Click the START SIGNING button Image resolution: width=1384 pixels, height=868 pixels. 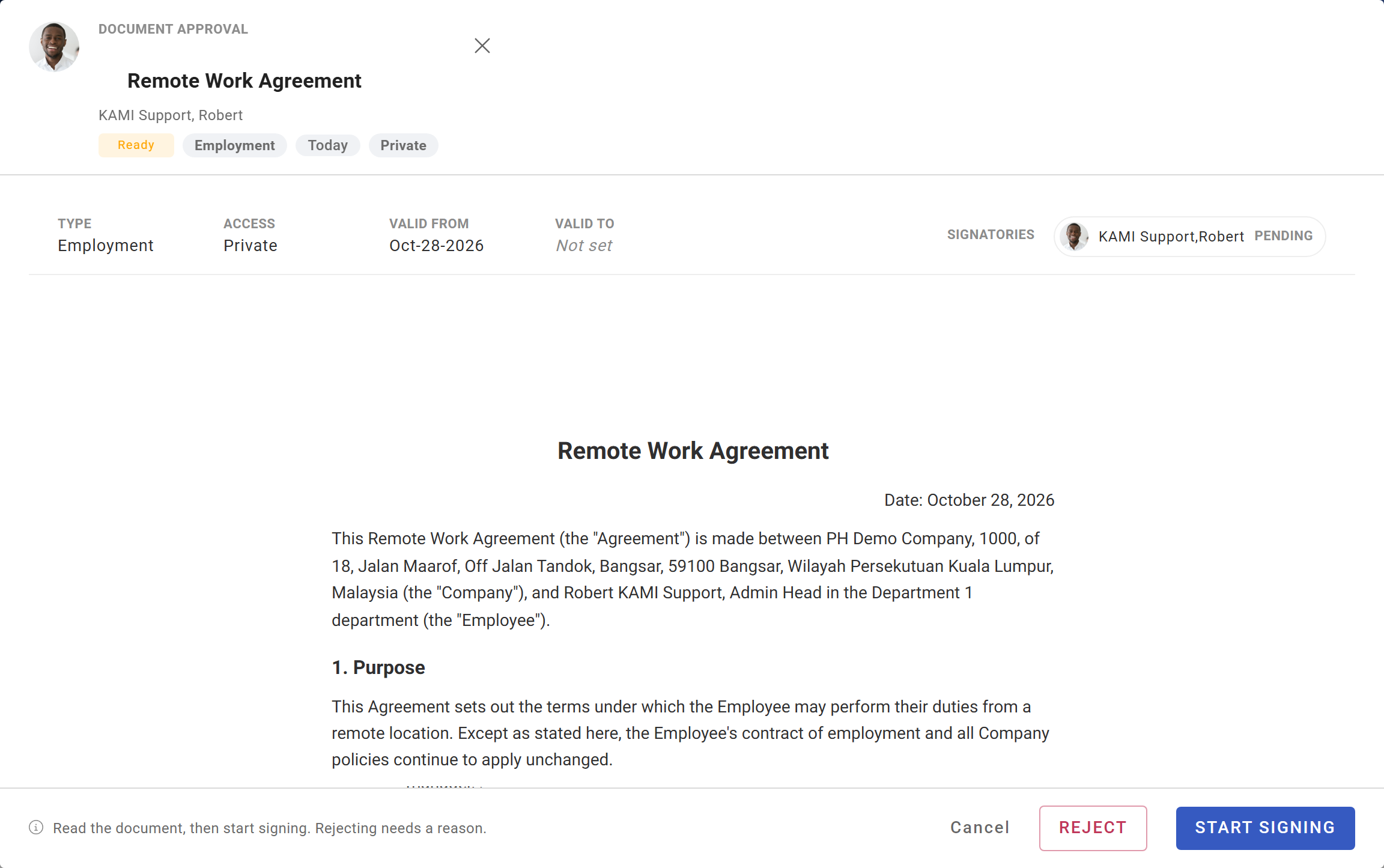pos(1265,828)
